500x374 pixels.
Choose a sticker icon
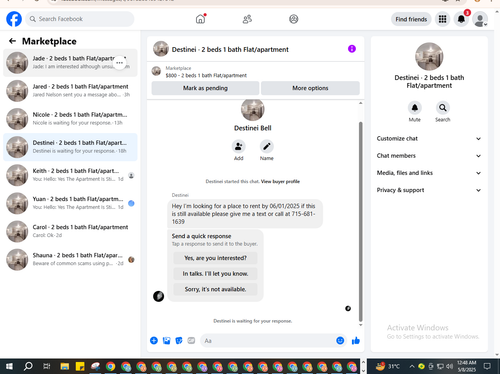[179, 340]
